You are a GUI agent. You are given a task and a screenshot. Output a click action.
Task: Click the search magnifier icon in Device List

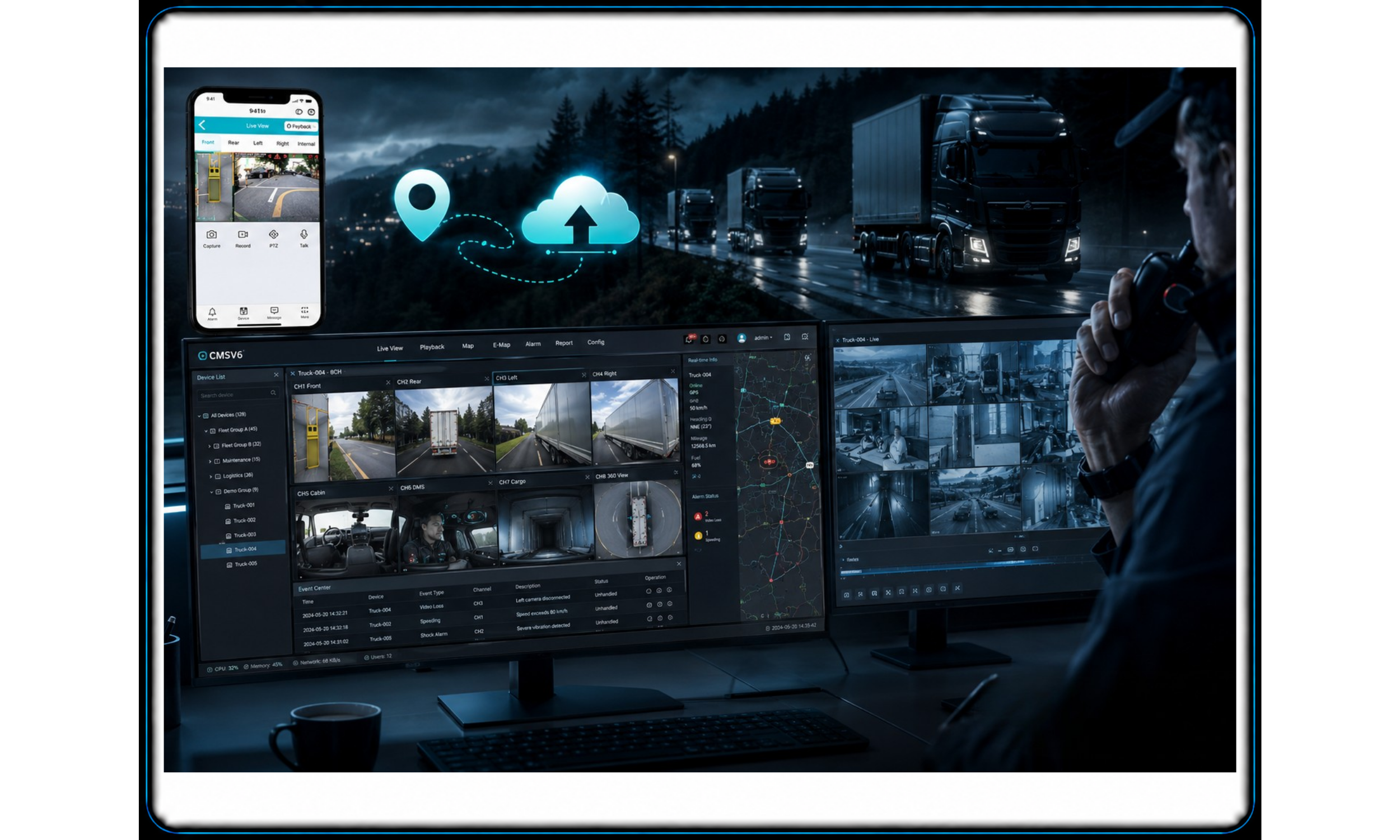[x=273, y=393]
